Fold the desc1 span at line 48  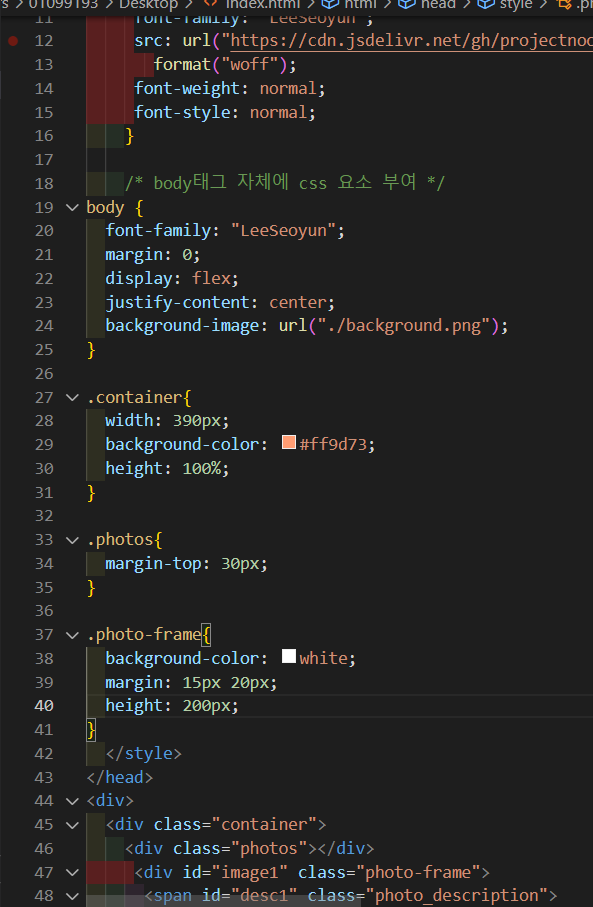(72, 896)
